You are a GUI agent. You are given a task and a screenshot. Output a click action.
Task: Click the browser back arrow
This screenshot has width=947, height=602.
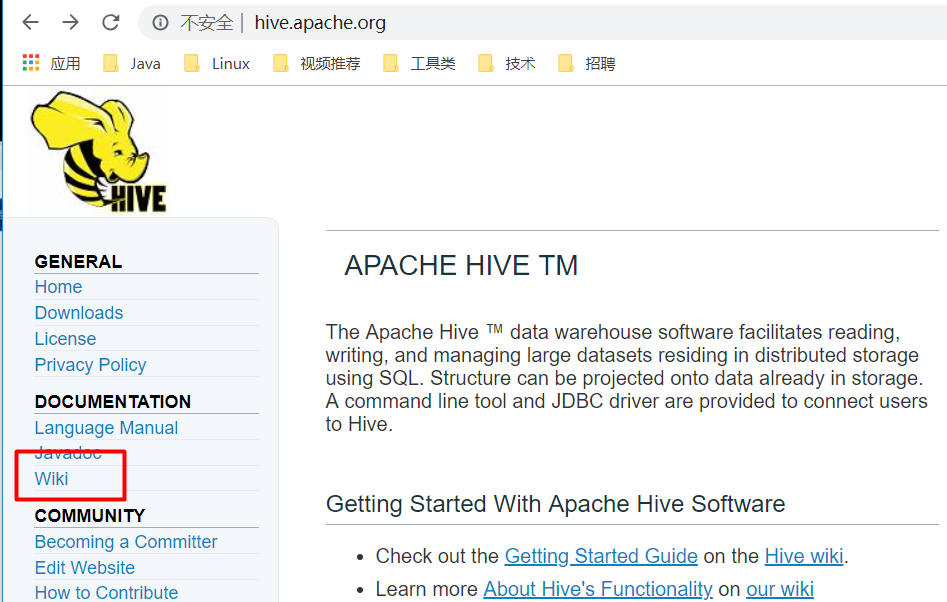point(31,22)
